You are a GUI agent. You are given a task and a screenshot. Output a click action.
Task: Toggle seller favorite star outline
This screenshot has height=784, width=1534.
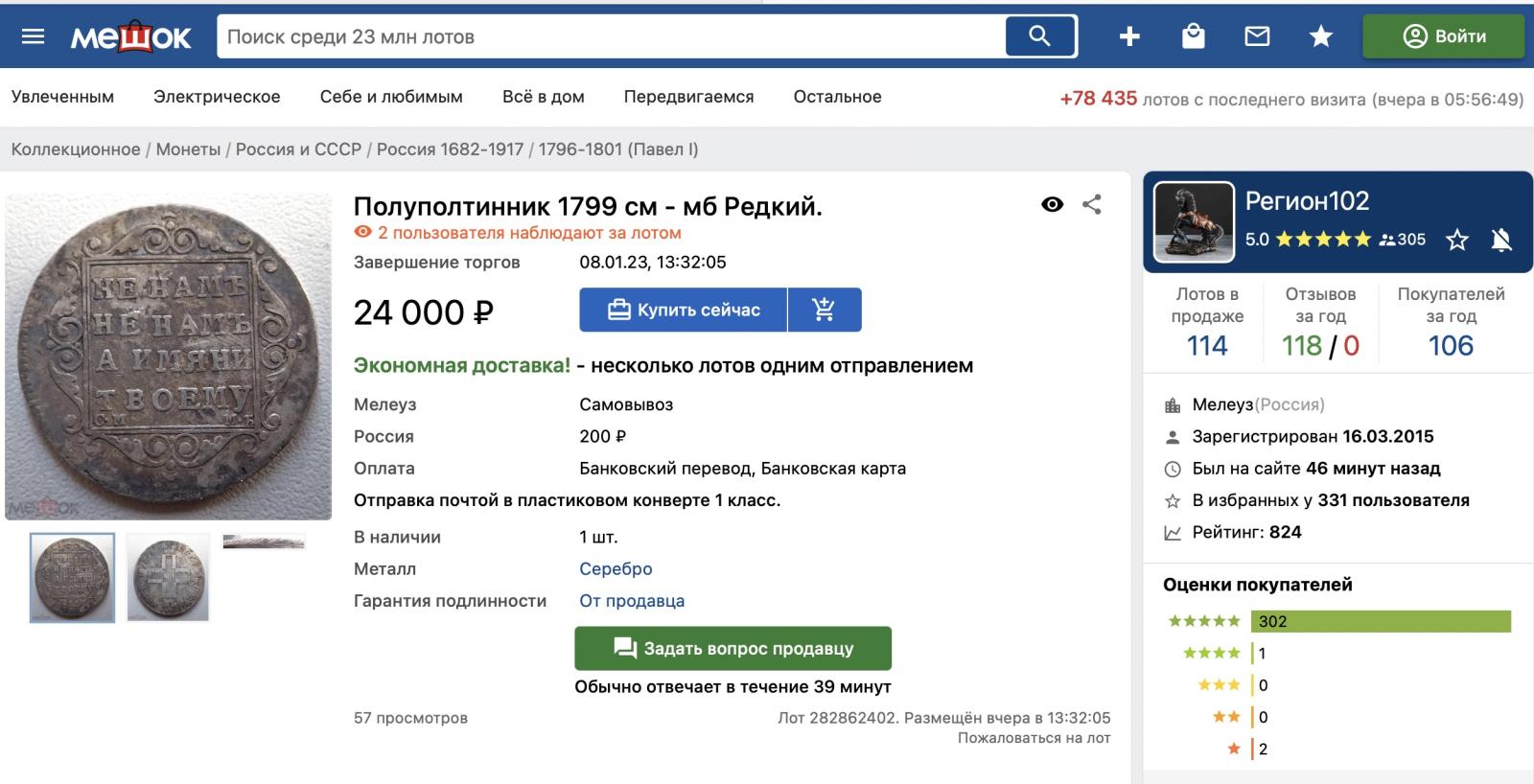tap(1457, 240)
